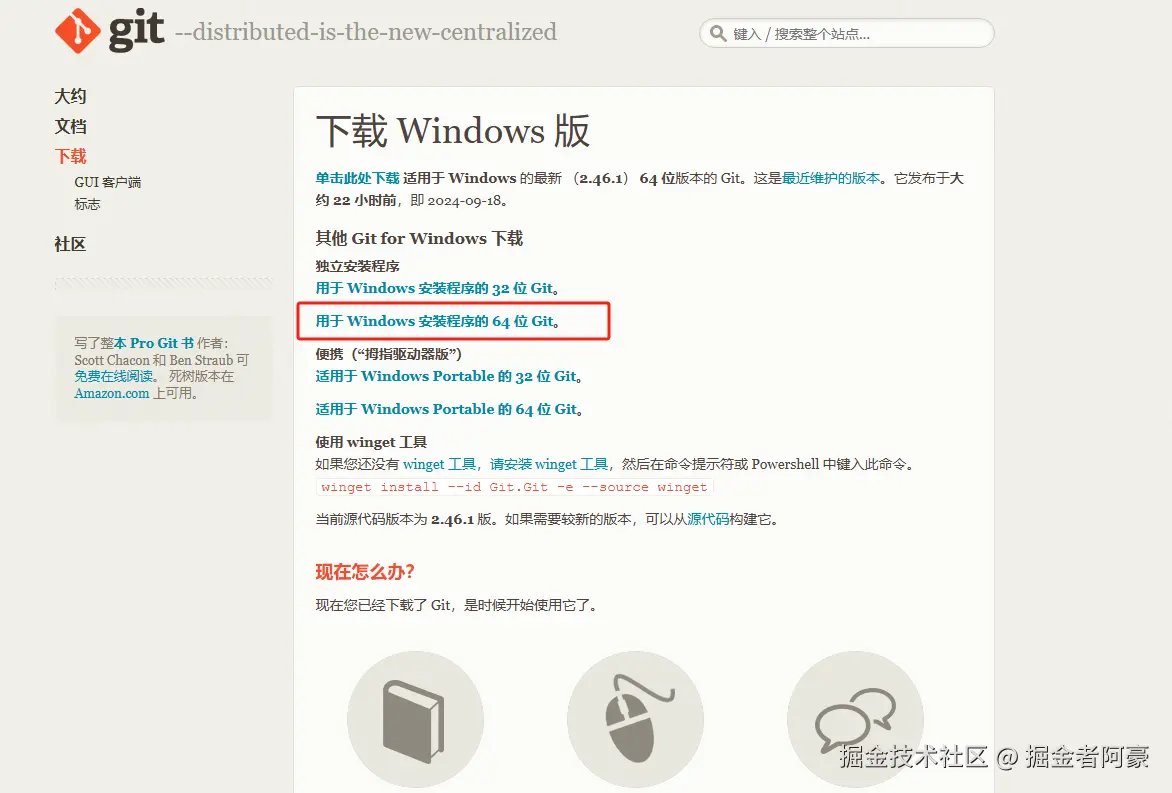Open the 社区 sidebar menu item
Screen dimensions: 1172x793
(x=70, y=244)
